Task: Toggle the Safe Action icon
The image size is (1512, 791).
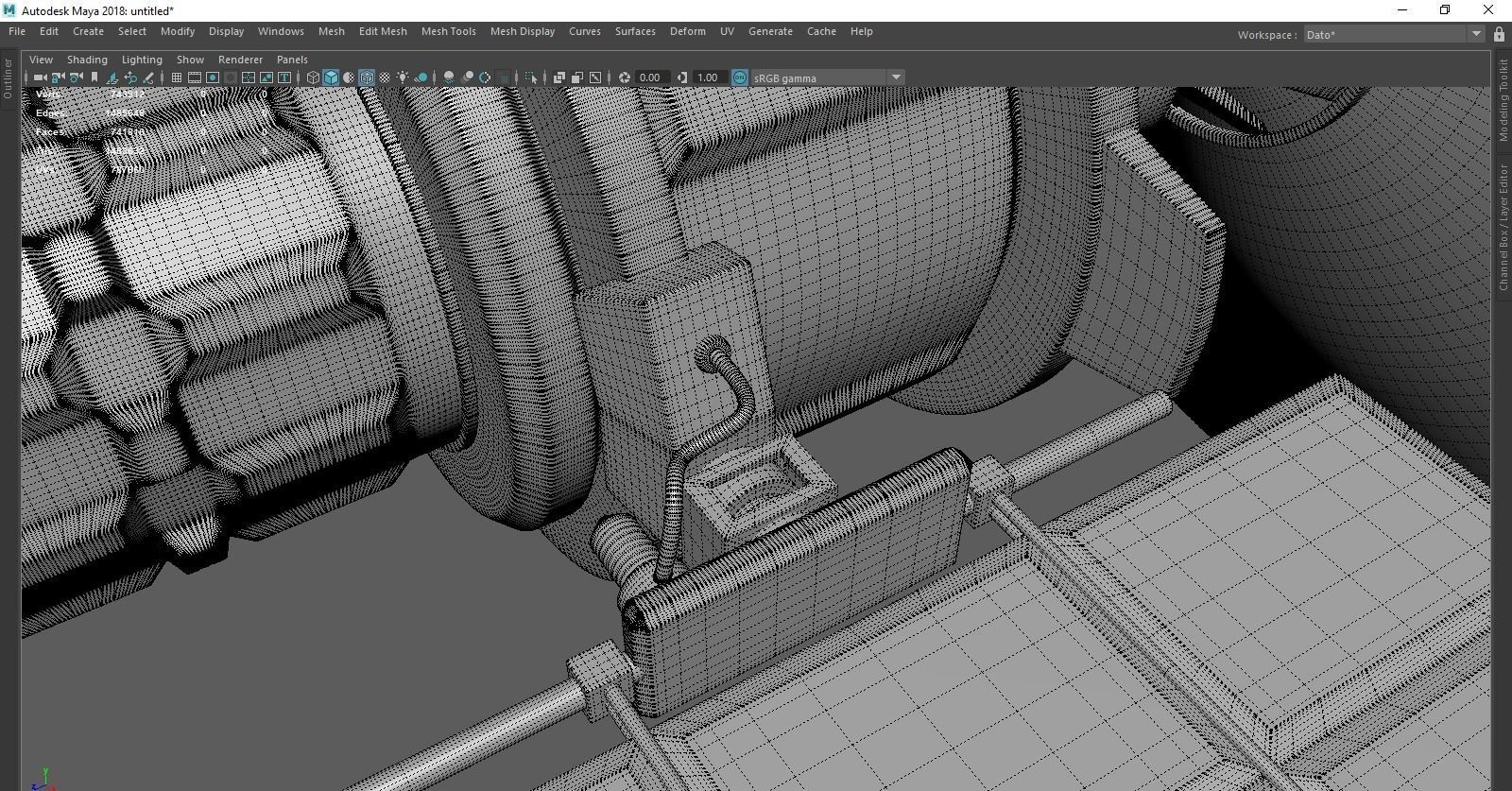Action: (266, 77)
